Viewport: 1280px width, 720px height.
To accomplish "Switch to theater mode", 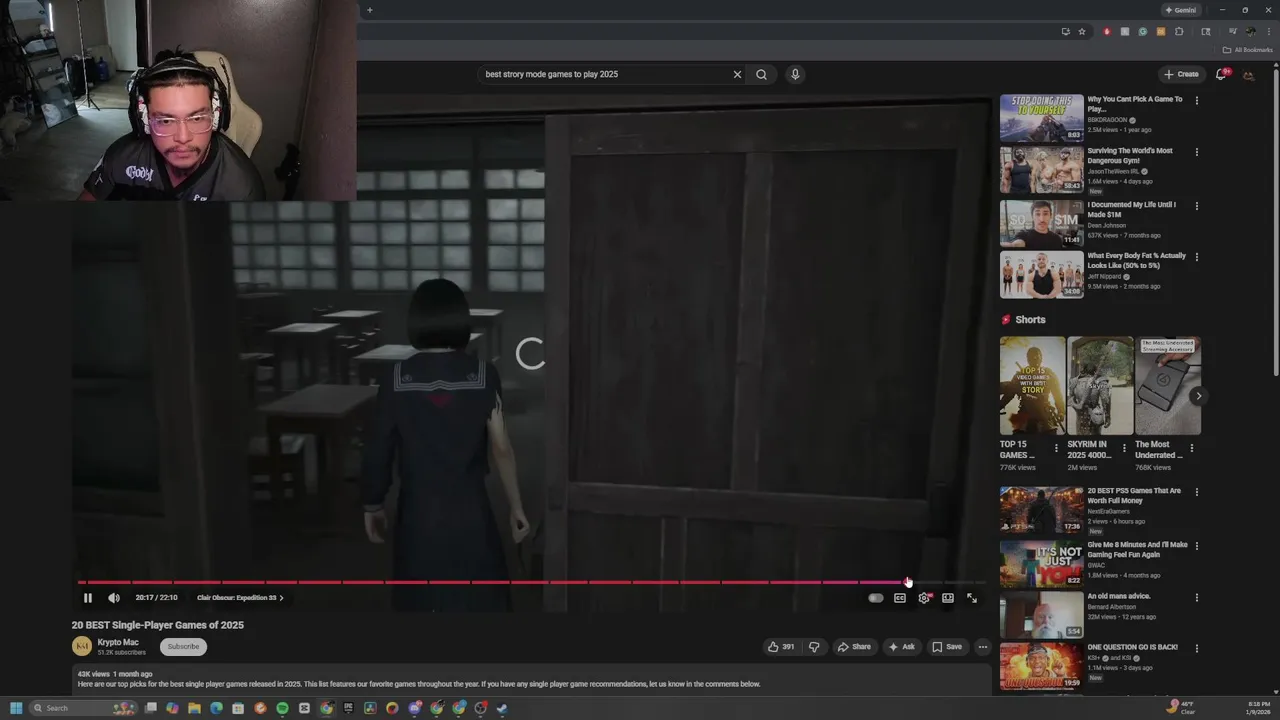I will click(948, 598).
